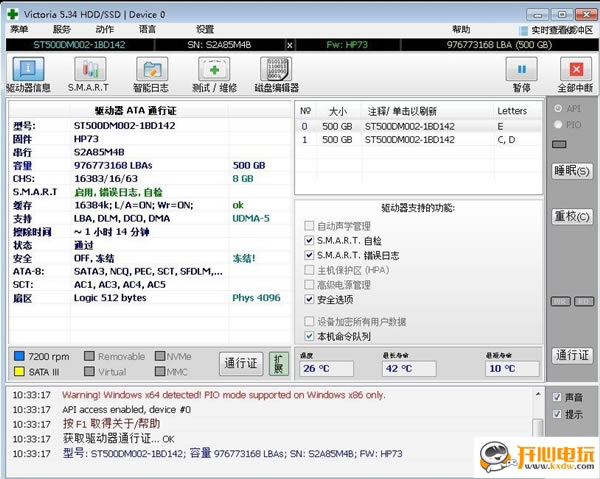Toggle the 声音 sound checkbox
Image resolution: width=600 pixels, height=479 pixels.
557,397
